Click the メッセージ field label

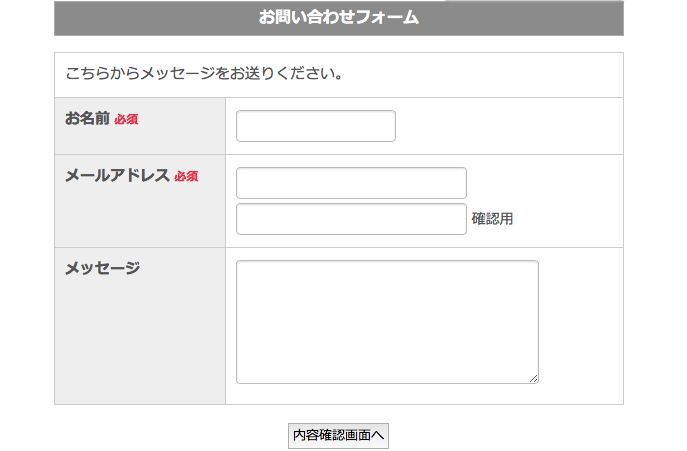(x=103, y=268)
